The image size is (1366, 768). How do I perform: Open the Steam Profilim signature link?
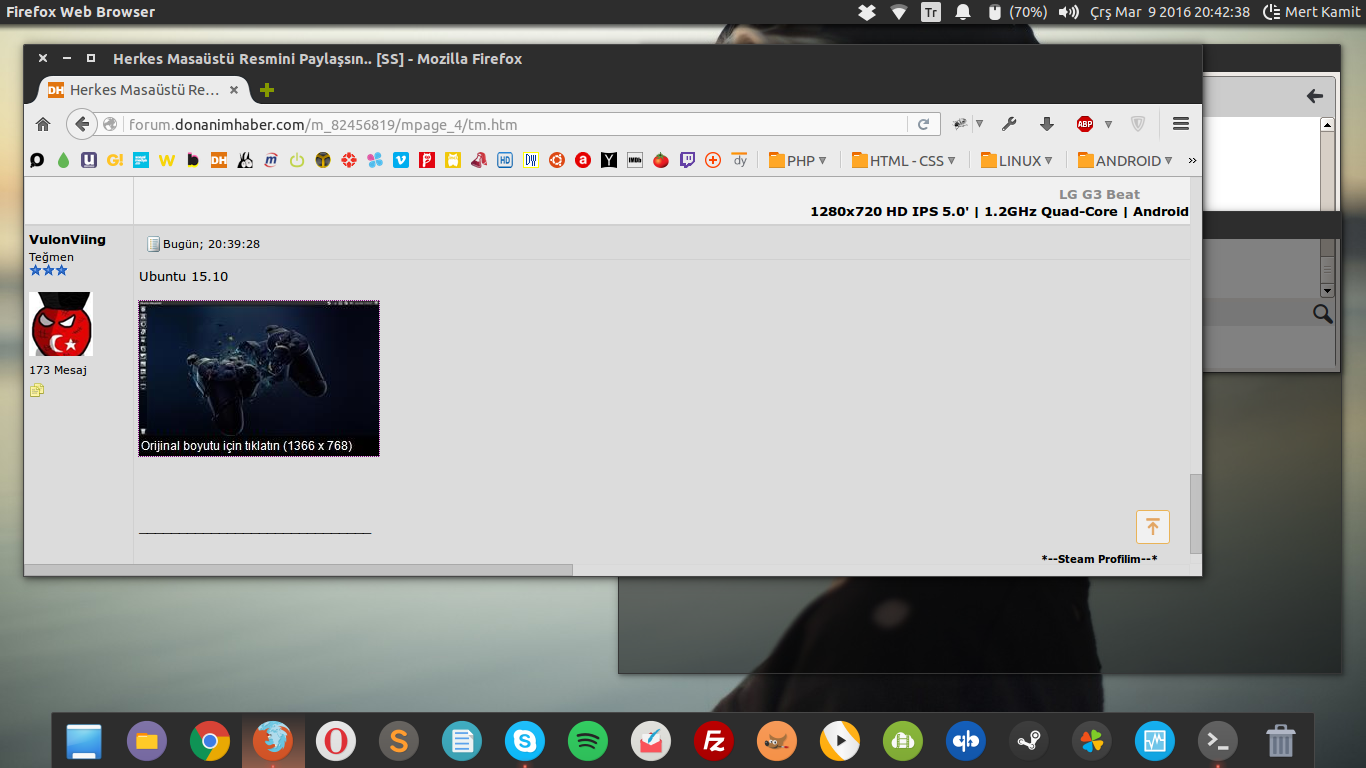pyautogui.click(x=1099, y=559)
